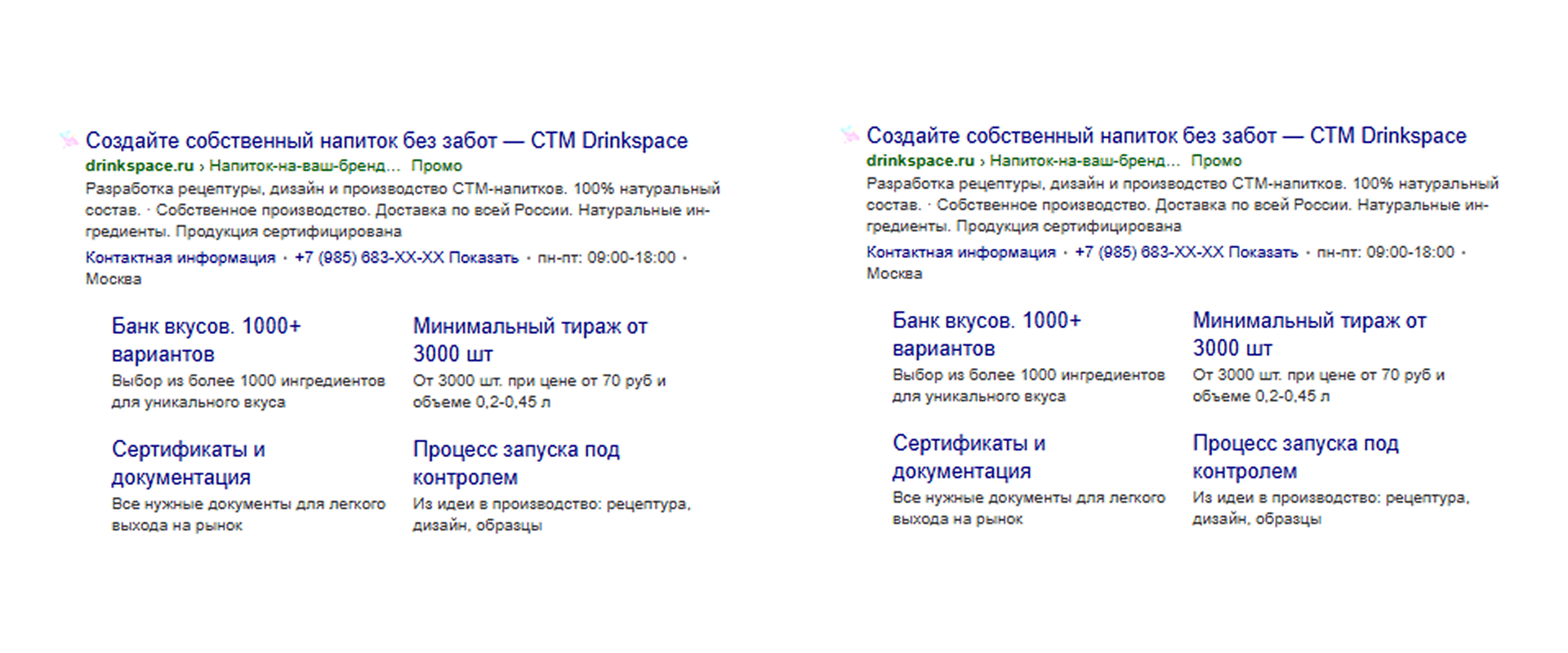Click the Москва location text in the left ad
1568x653 pixels.
(x=114, y=279)
